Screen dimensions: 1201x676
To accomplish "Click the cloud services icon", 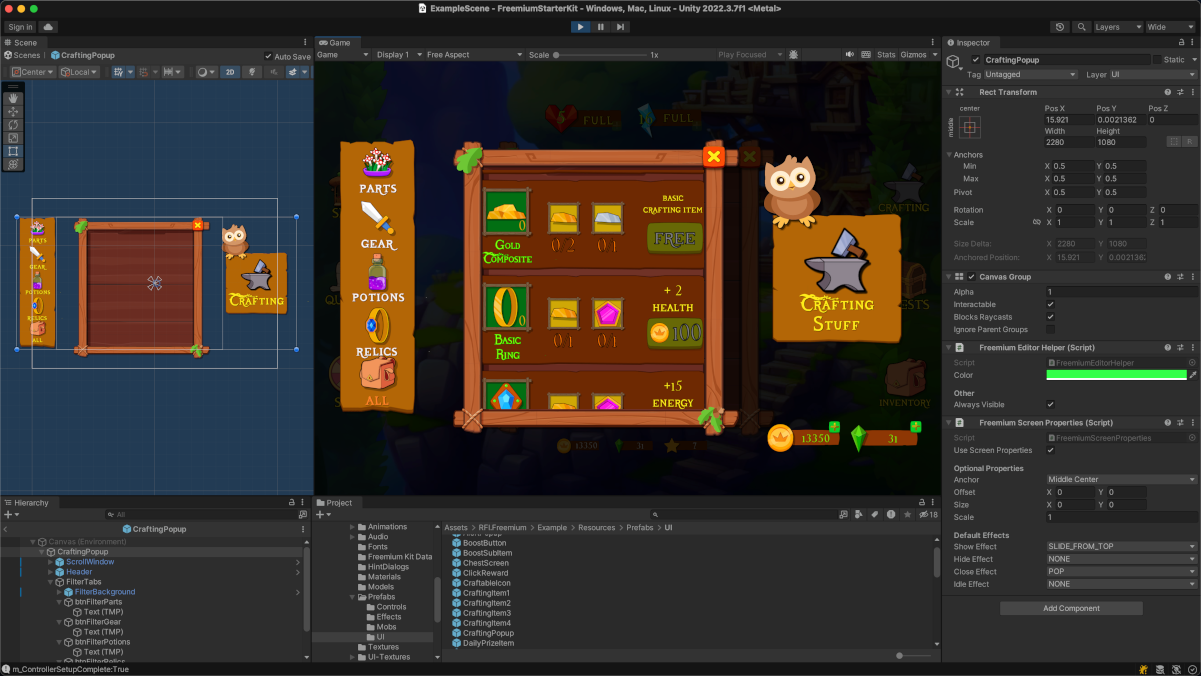I will click(48, 27).
